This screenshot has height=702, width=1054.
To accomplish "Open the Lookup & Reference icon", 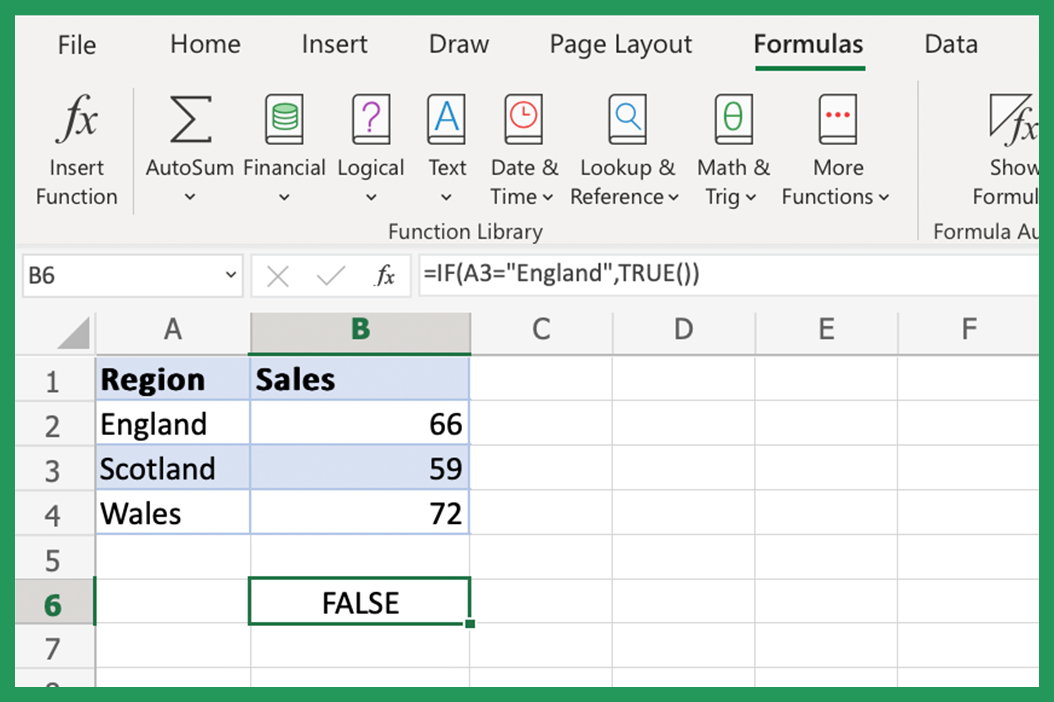I will tap(626, 120).
